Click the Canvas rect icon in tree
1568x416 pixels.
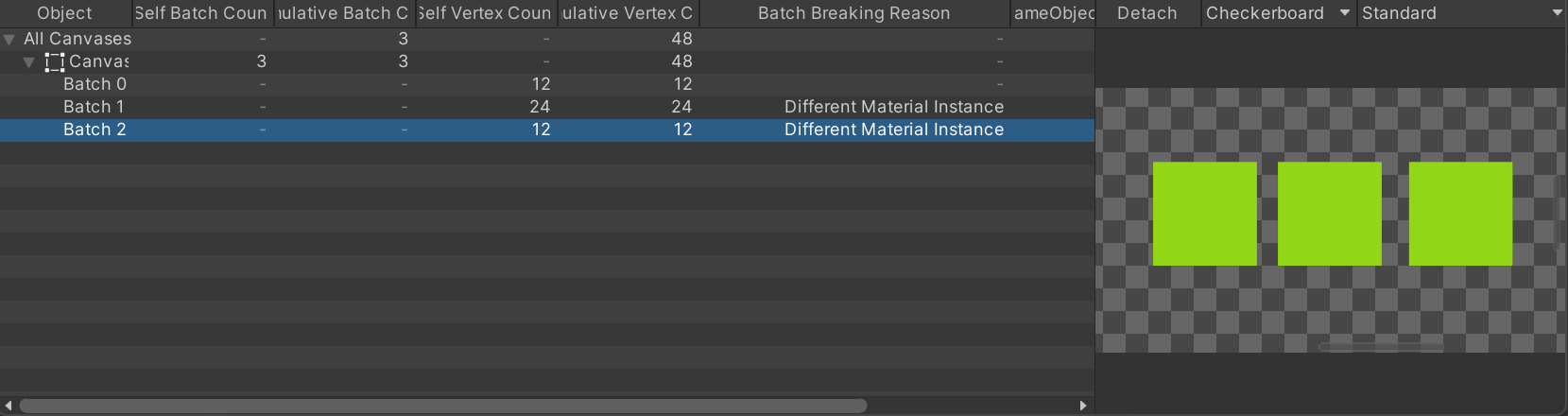pos(55,62)
